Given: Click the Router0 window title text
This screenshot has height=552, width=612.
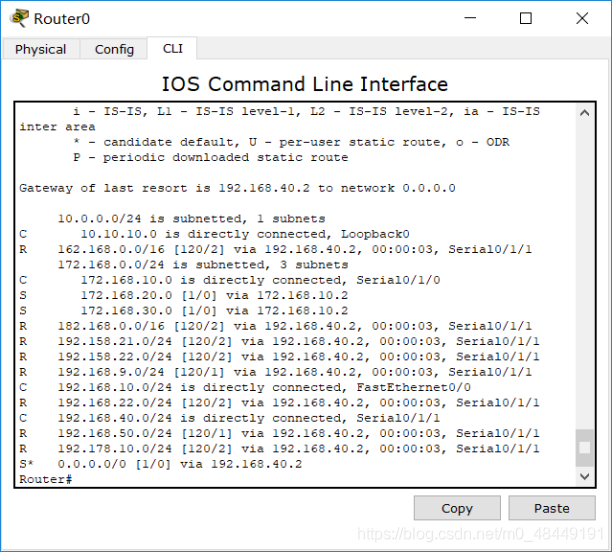Looking at the screenshot, I should [x=62, y=19].
